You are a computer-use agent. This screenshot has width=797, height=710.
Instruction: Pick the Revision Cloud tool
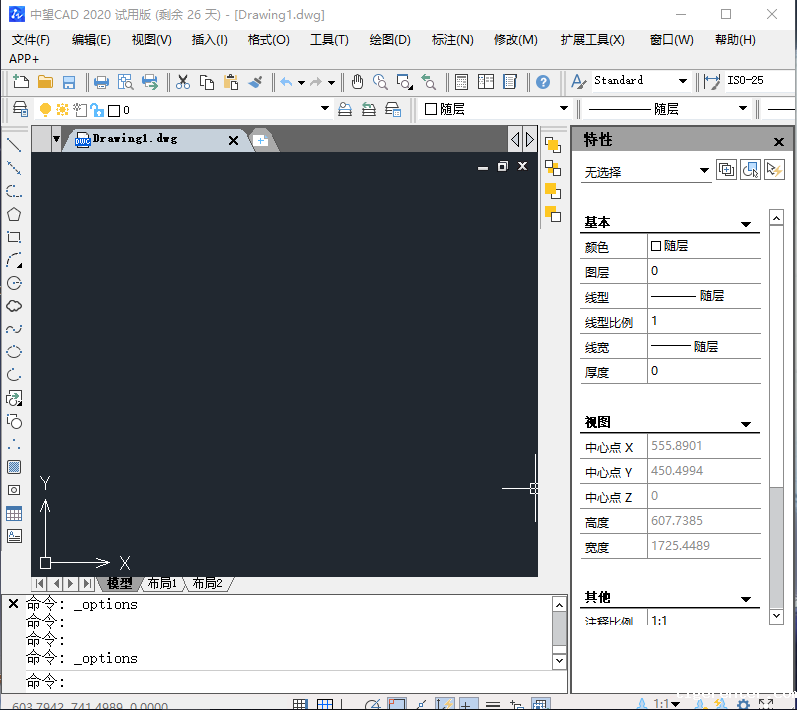coord(14,306)
